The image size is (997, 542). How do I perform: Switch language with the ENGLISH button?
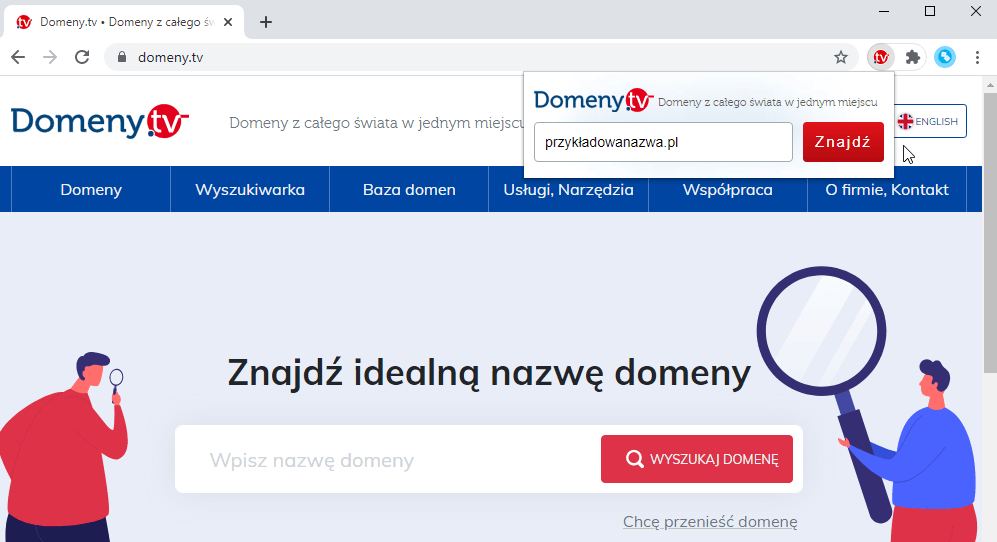coord(930,121)
